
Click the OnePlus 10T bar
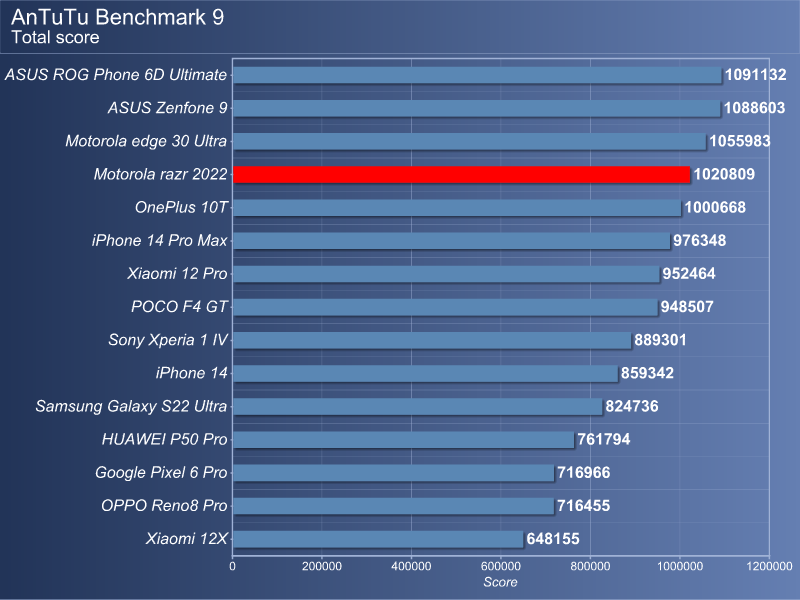457,208
